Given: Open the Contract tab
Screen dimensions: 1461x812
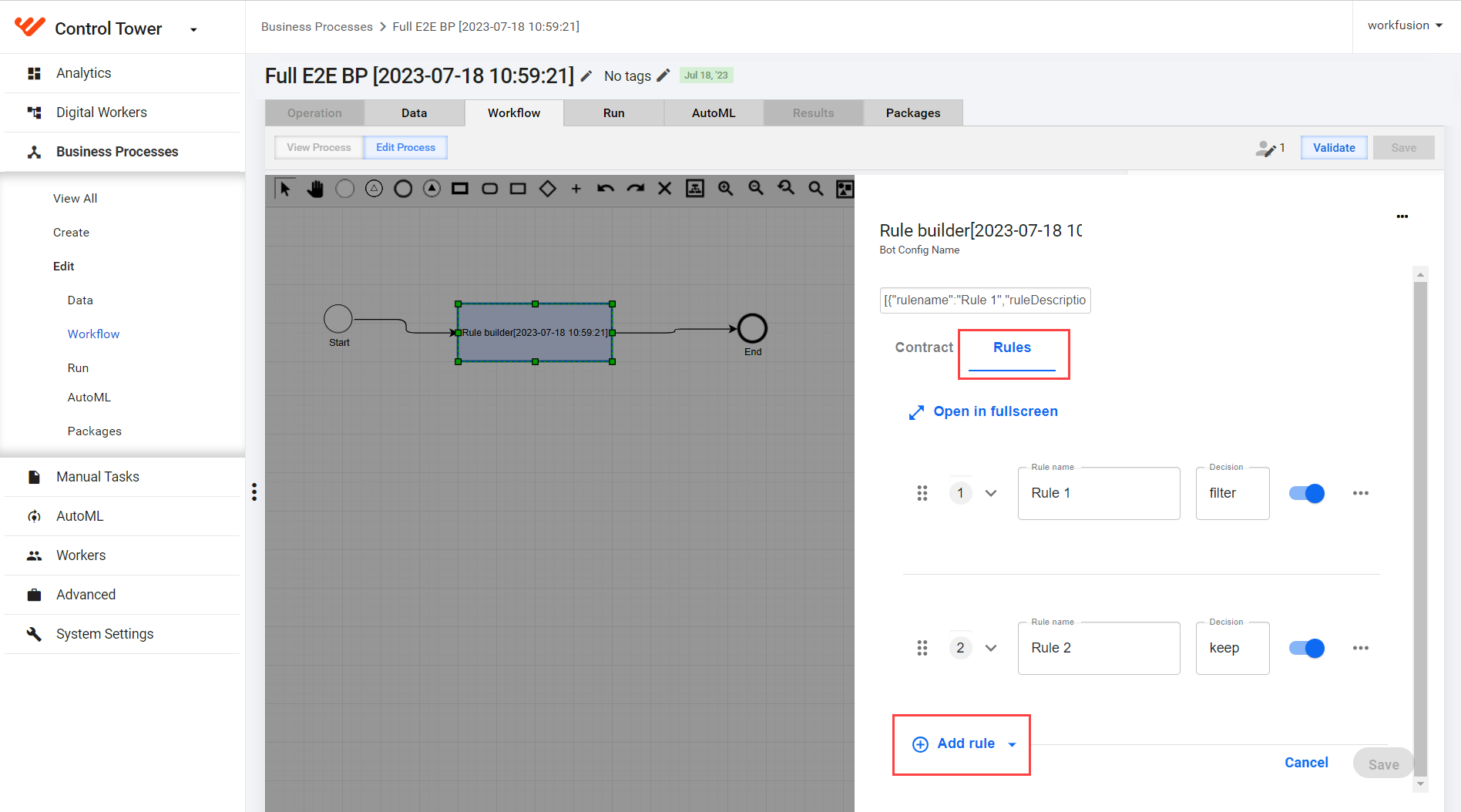Looking at the screenshot, I should tap(924, 347).
